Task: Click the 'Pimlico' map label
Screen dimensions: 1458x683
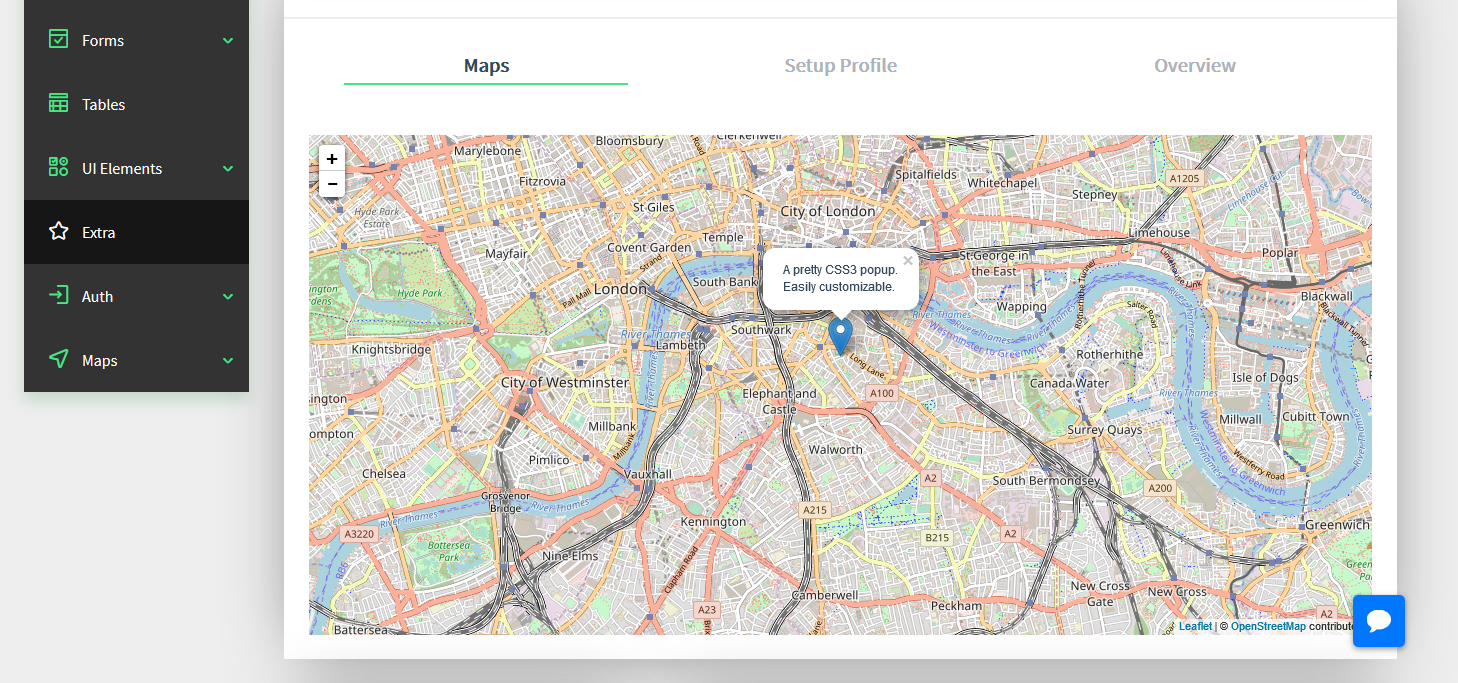Action: (548, 460)
